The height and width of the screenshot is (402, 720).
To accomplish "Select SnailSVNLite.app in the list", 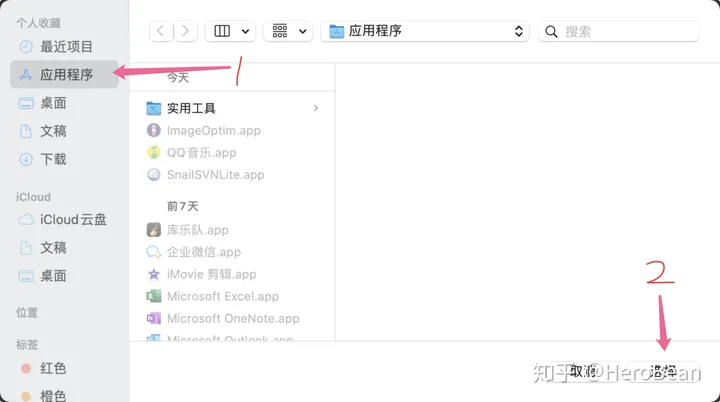I will point(232,175).
